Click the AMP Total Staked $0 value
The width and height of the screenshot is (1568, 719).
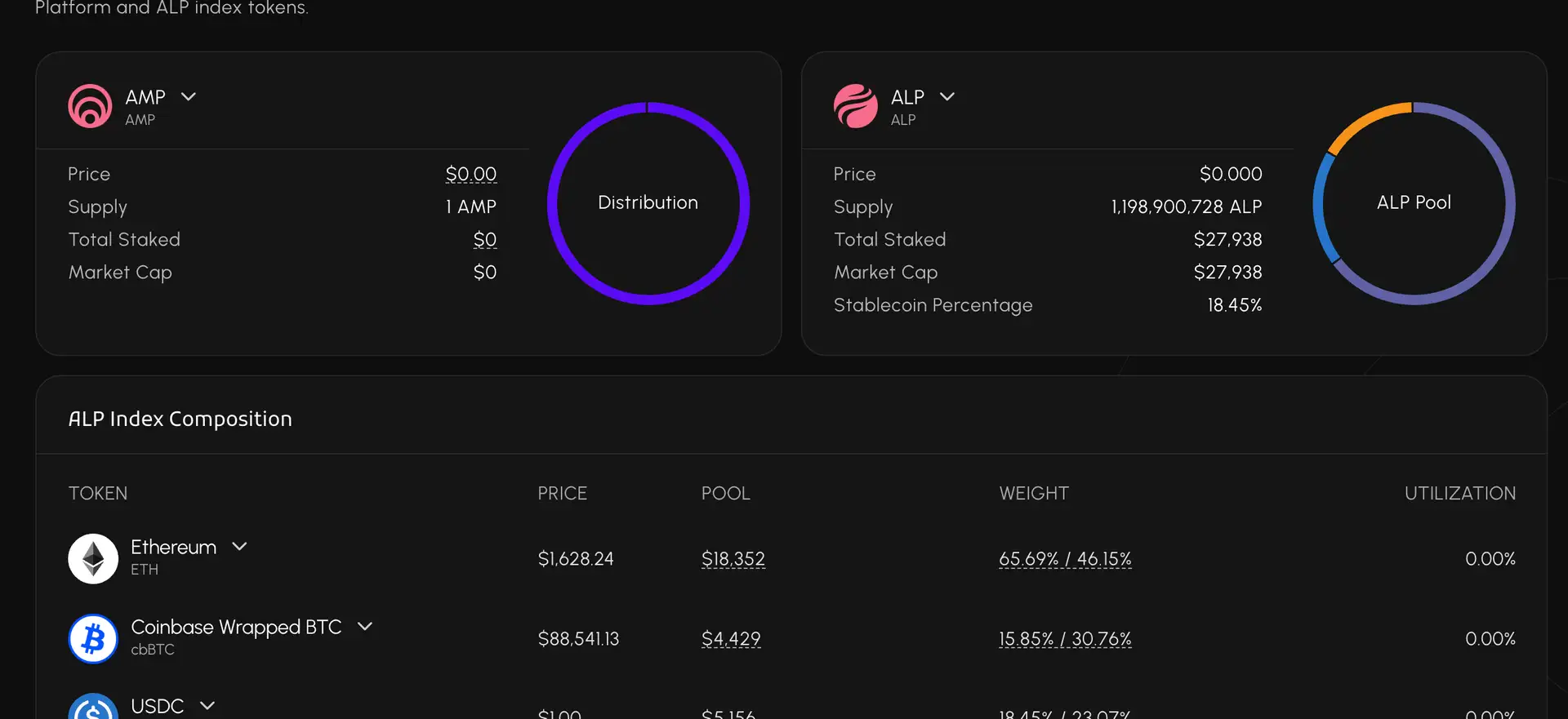(485, 239)
